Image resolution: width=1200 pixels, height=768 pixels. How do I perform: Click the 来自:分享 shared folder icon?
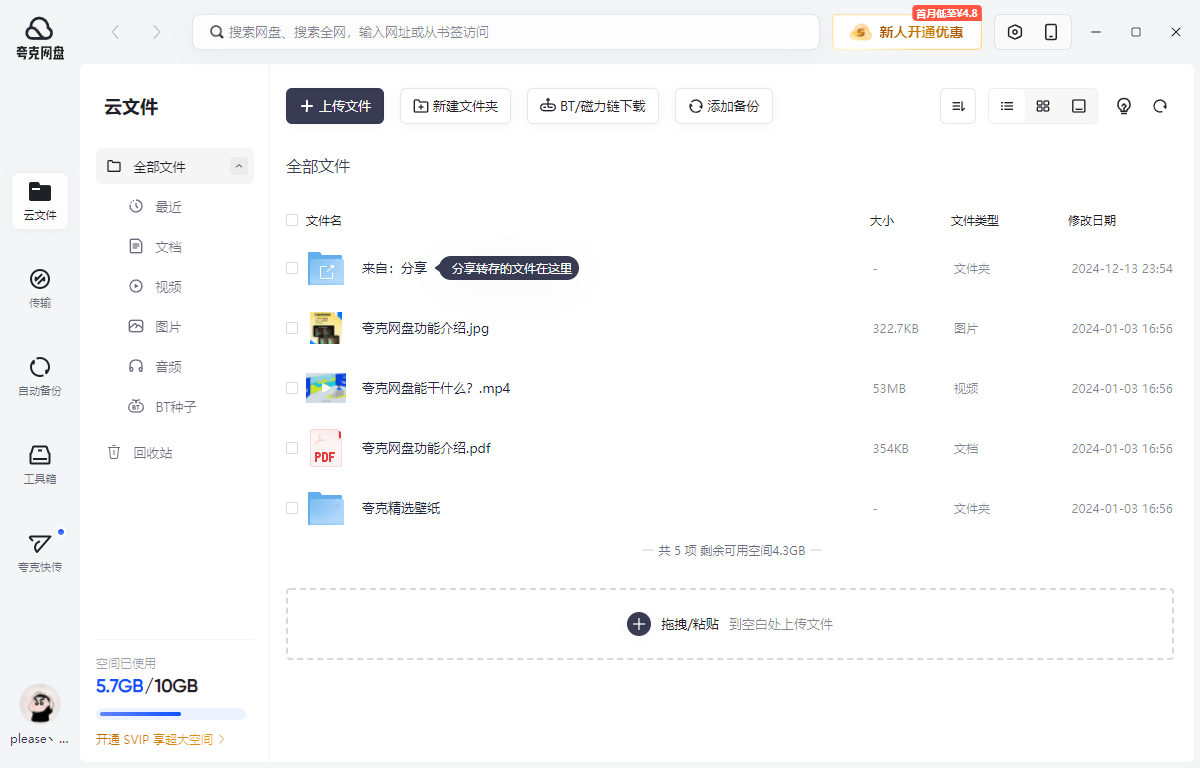(326, 268)
